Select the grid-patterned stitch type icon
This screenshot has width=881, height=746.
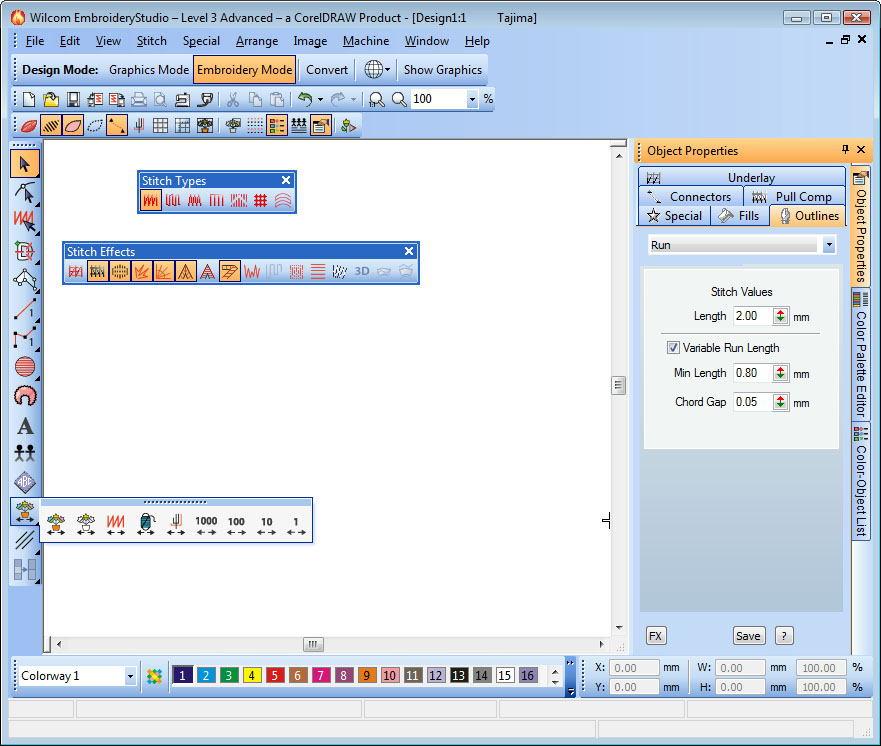(x=260, y=201)
